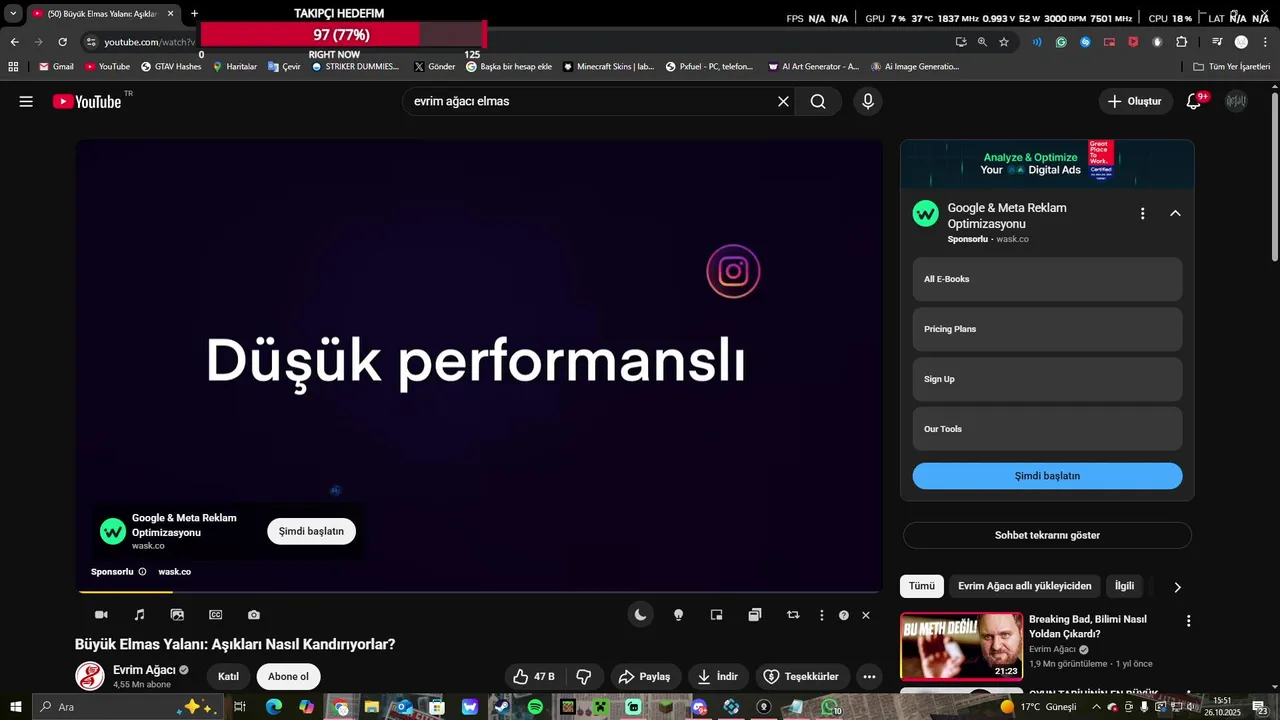This screenshot has width=1280, height=720.
Task: Select the İlgili filter chip
Action: (1124, 586)
